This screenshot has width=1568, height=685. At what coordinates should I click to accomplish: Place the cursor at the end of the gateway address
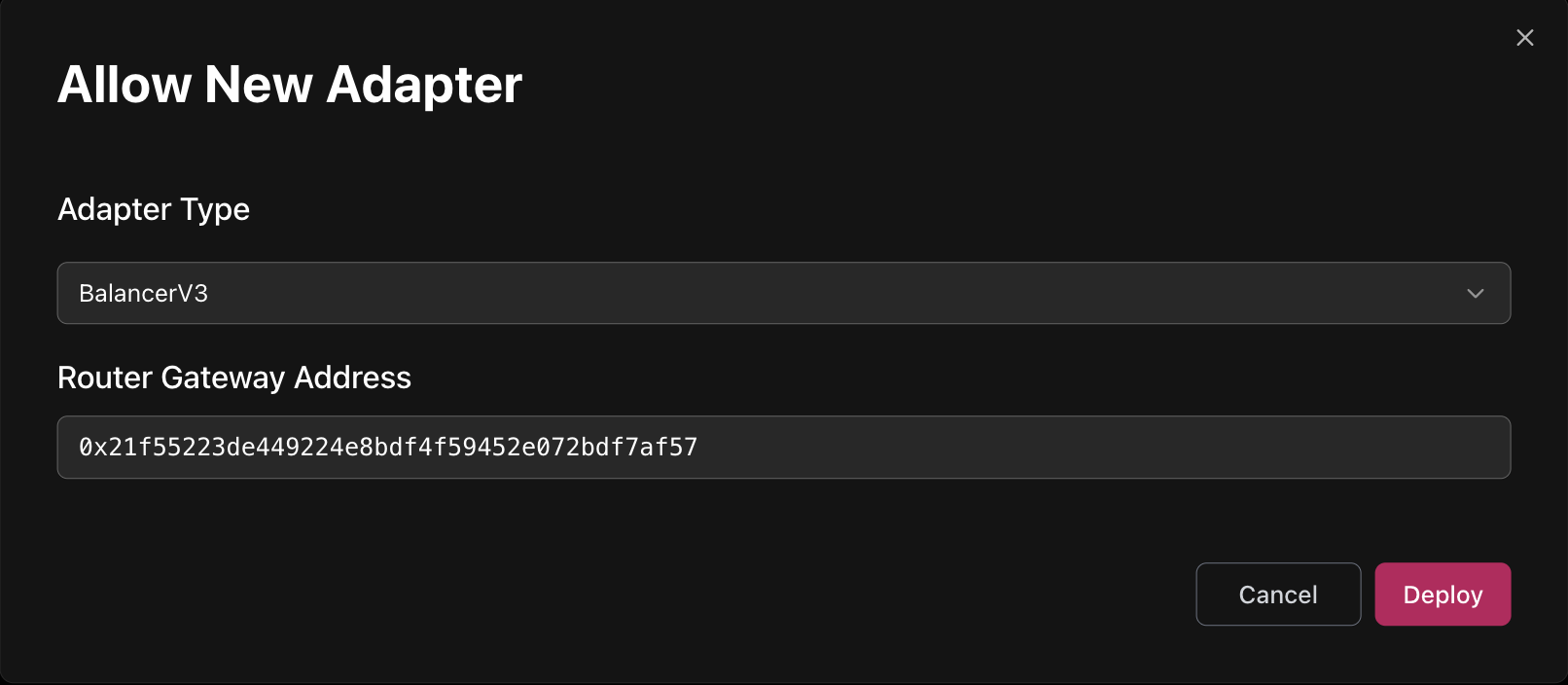[x=699, y=448]
